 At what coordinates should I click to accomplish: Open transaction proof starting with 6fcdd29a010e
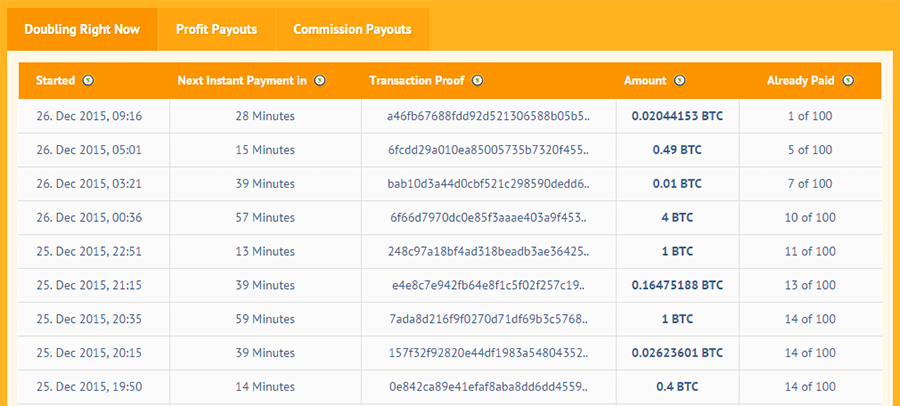click(488, 150)
